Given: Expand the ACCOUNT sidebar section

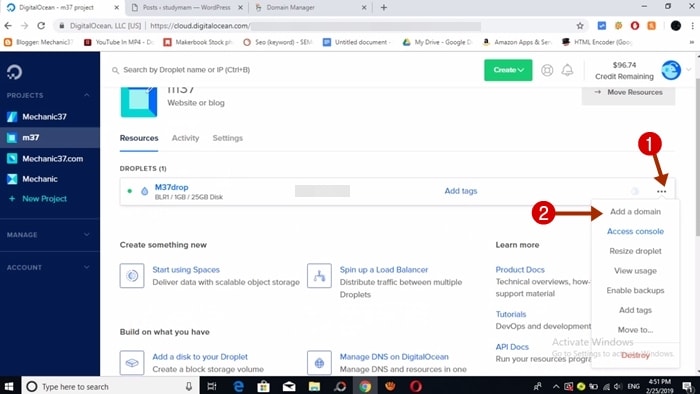Looking at the screenshot, I should [87, 267].
